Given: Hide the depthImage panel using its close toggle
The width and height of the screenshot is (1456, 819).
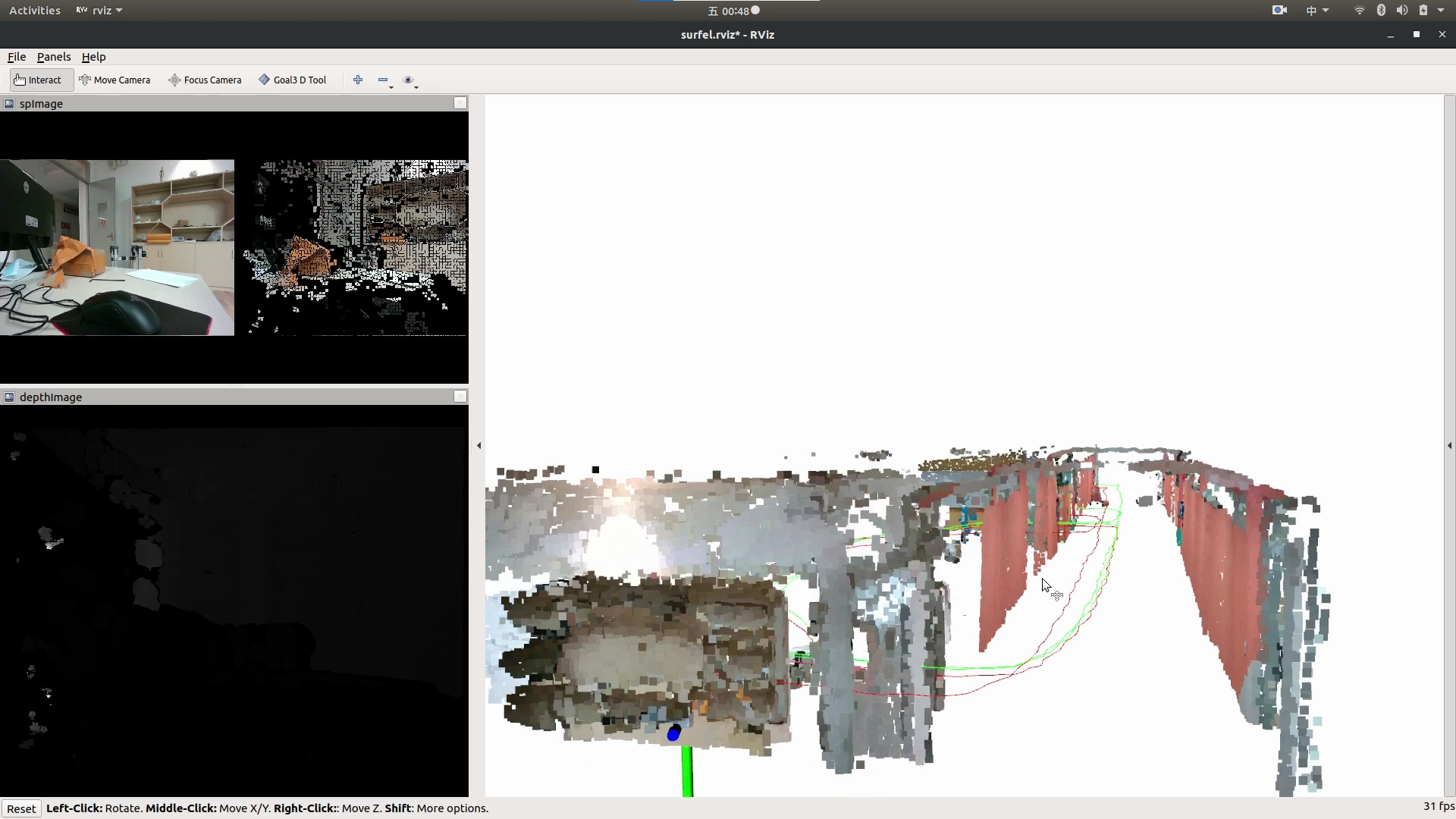Looking at the screenshot, I should pyautogui.click(x=460, y=396).
